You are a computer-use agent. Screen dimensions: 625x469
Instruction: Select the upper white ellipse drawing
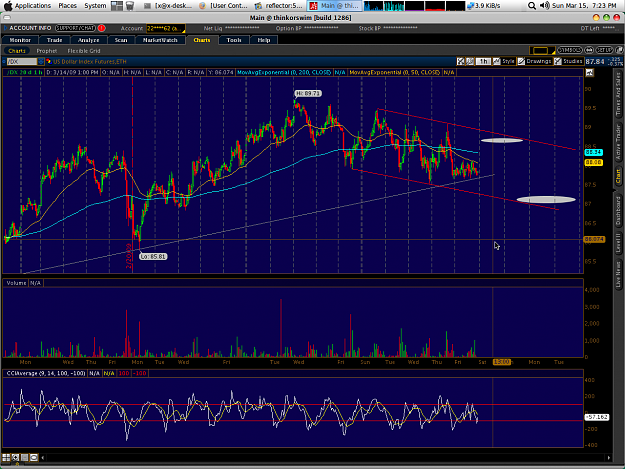click(x=501, y=140)
